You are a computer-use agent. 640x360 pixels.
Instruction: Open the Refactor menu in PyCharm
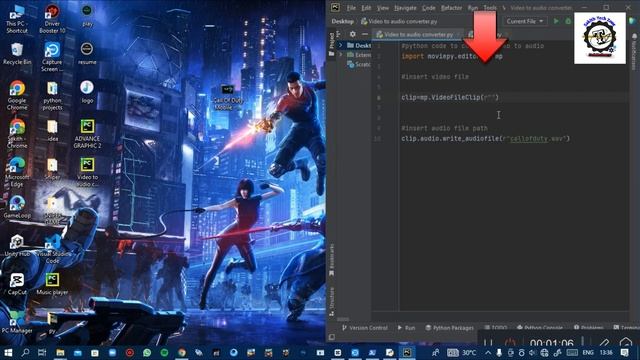[451, 8]
